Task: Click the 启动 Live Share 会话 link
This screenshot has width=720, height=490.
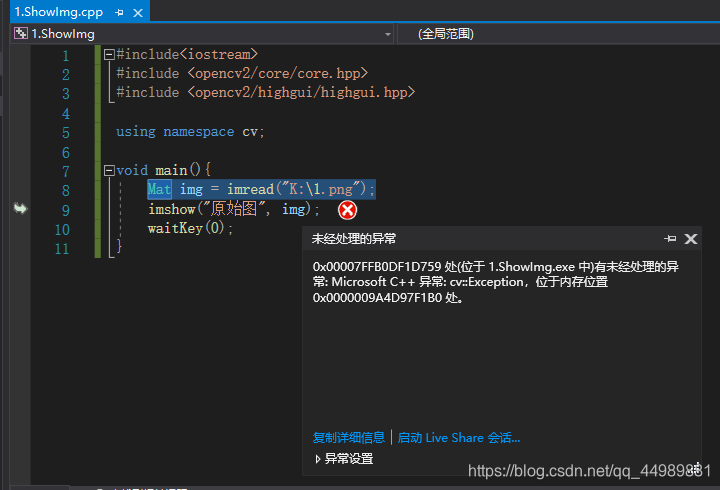Action: (x=458, y=438)
